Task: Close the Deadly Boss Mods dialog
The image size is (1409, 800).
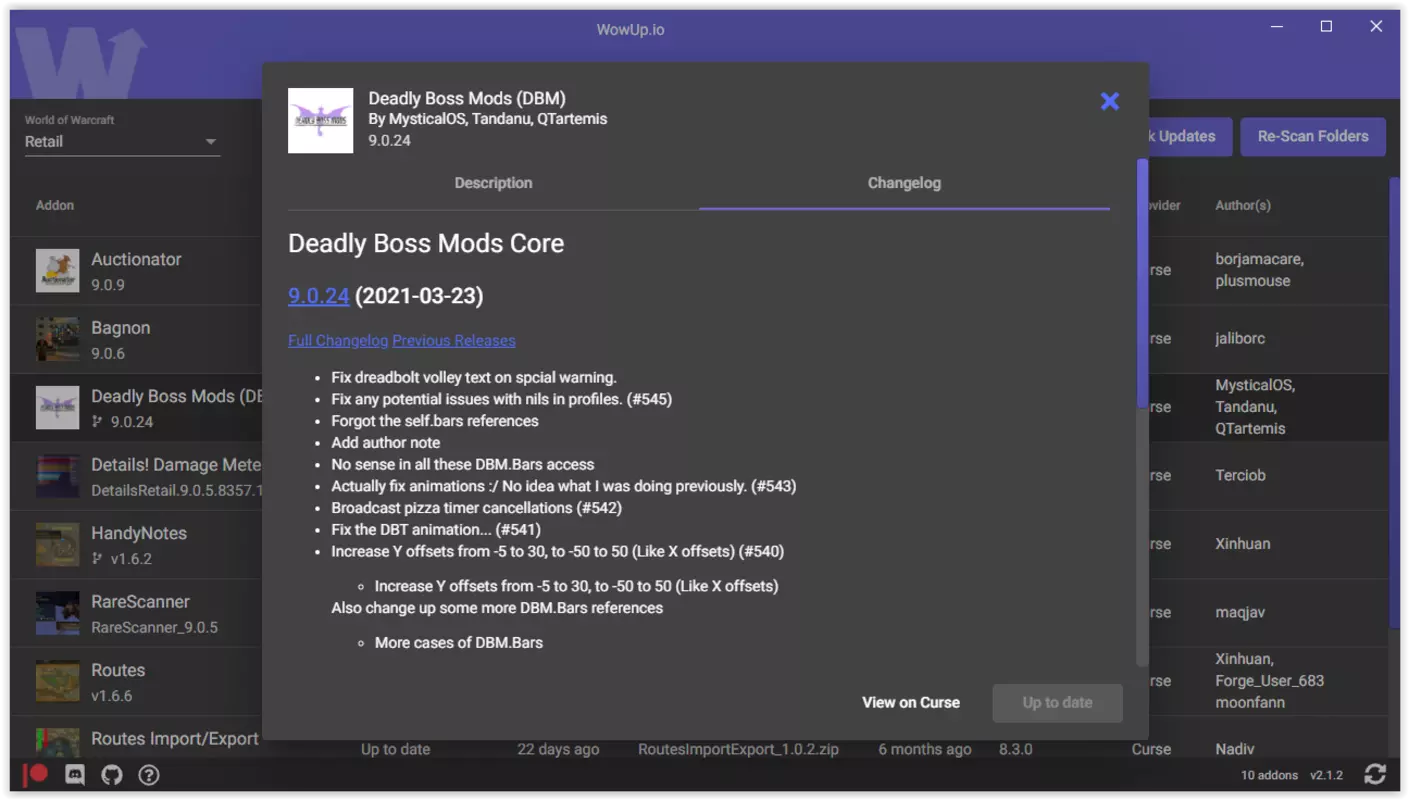Action: click(x=1109, y=101)
